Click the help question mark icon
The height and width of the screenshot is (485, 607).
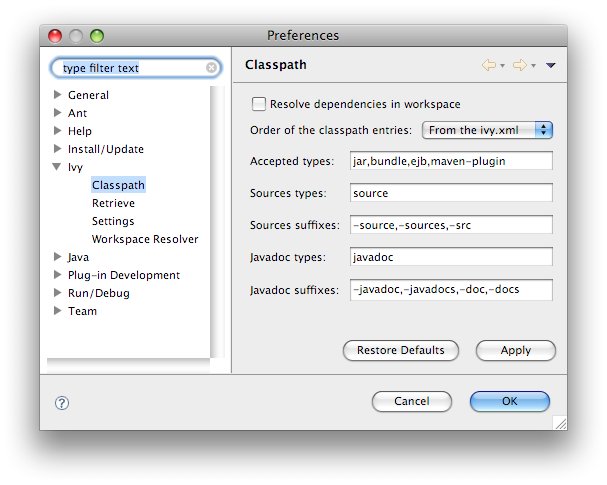[61, 402]
